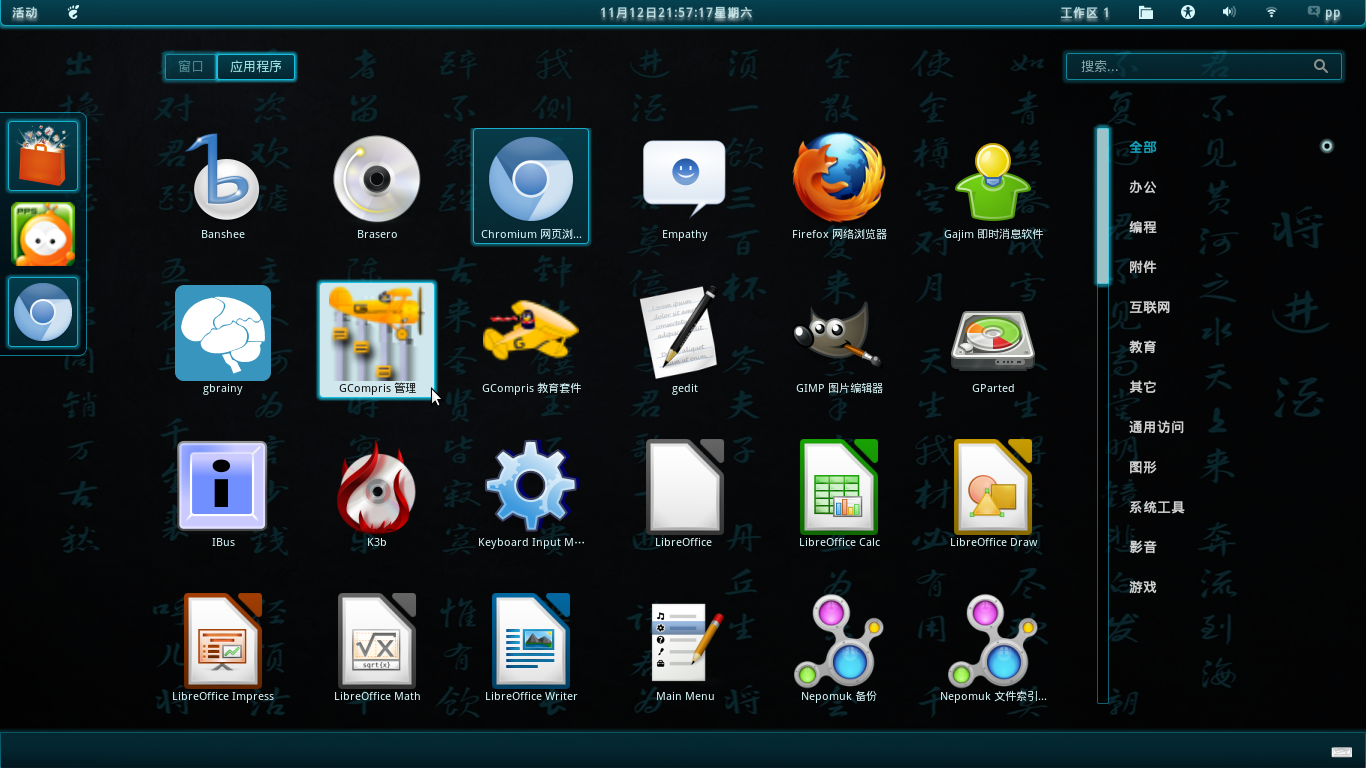This screenshot has width=1366, height=768.
Task: Click the application list scrollbar handle
Action: 1103,206
